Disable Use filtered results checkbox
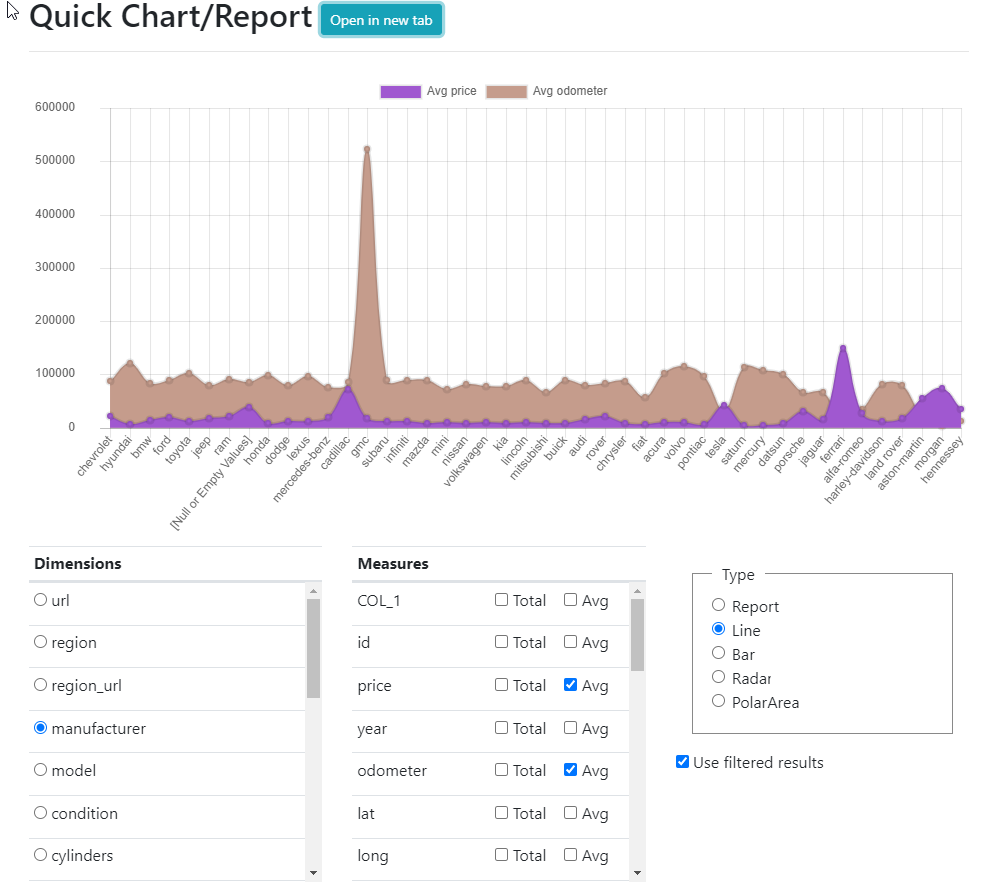The image size is (987, 891). point(683,762)
